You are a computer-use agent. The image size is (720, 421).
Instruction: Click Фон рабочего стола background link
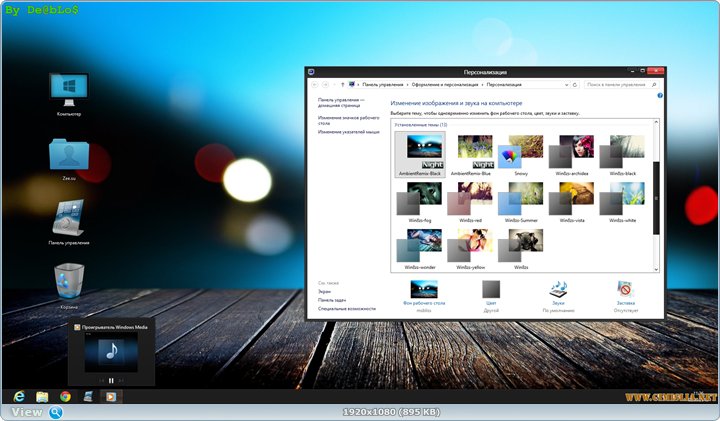tap(424, 301)
